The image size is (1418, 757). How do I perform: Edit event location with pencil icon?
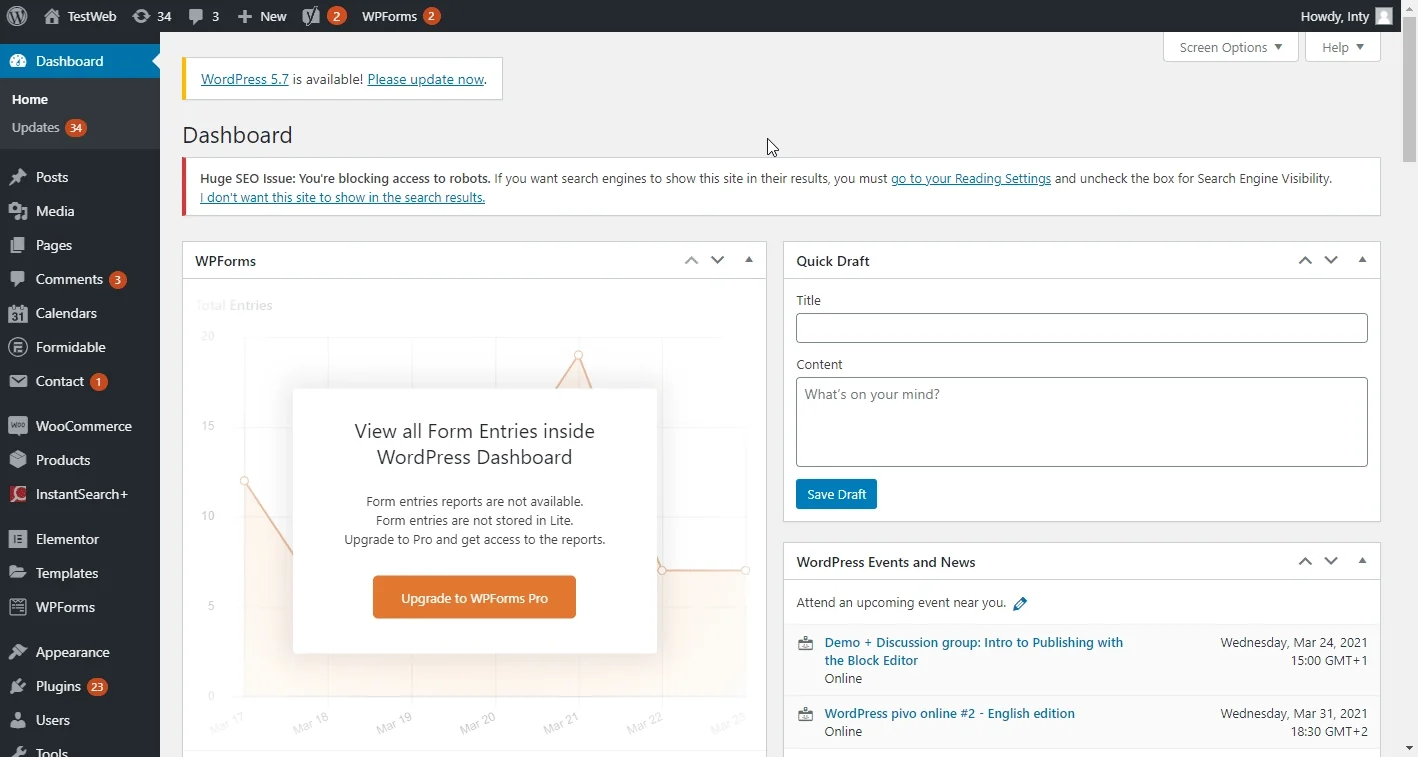coord(1020,603)
